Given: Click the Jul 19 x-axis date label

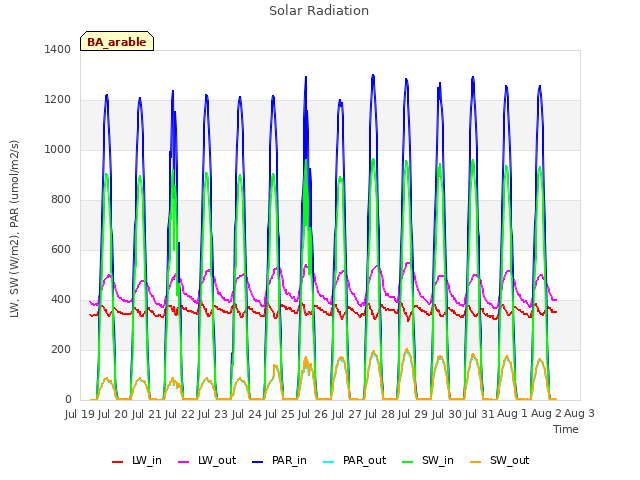Looking at the screenshot, I should tap(80, 414).
